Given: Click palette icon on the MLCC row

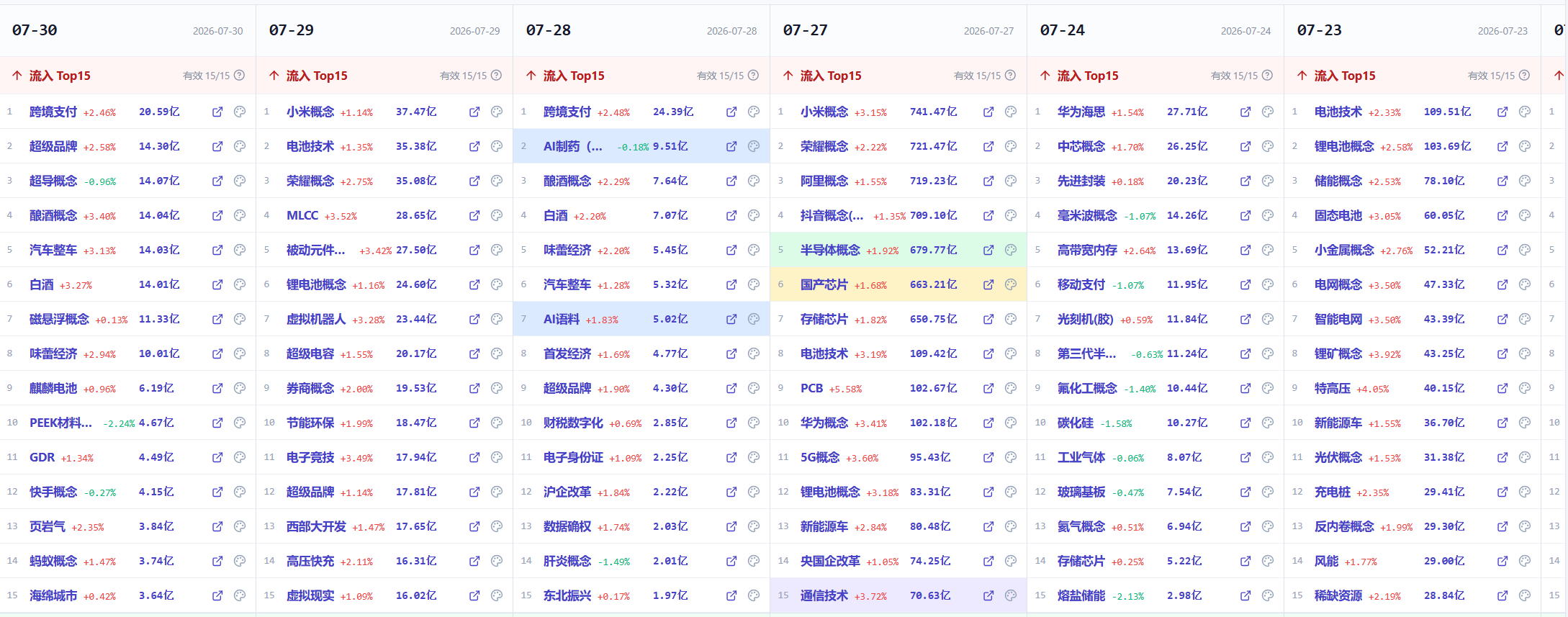Looking at the screenshot, I should [x=497, y=215].
